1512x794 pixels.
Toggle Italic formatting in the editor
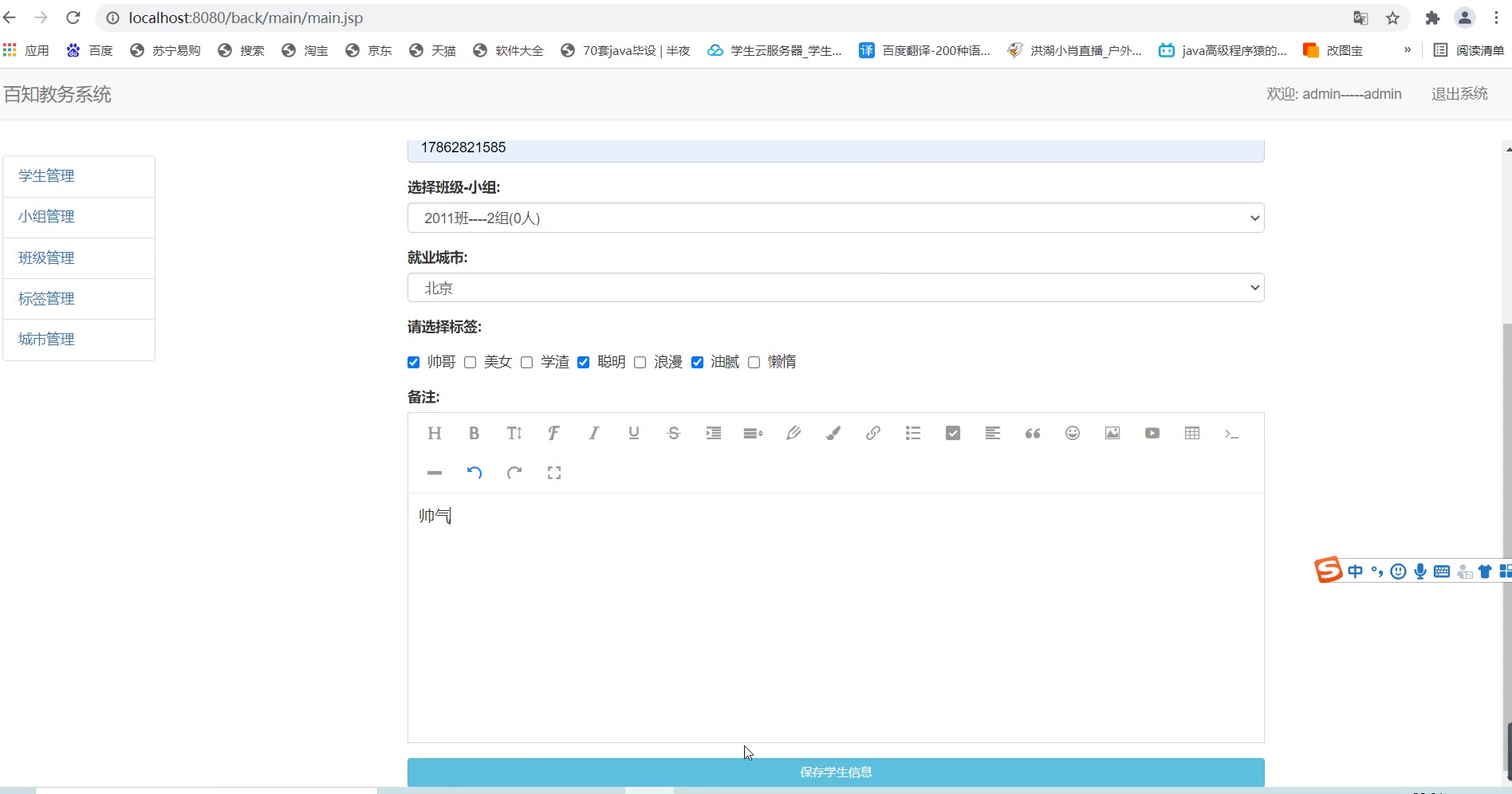[594, 433]
